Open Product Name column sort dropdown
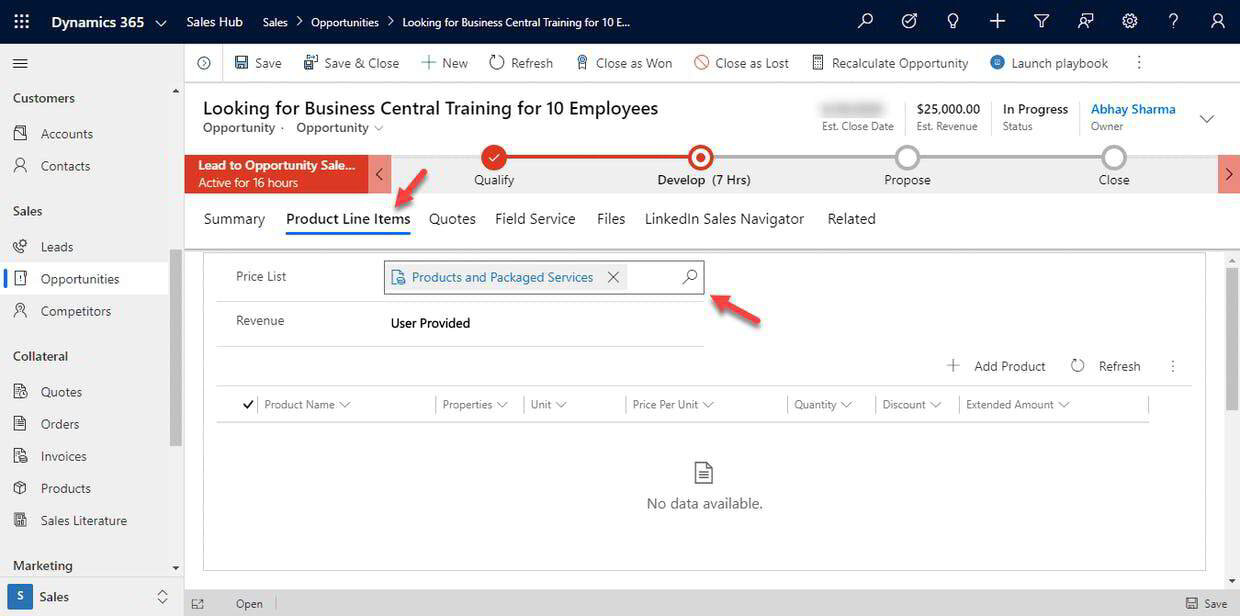Image resolution: width=1240 pixels, height=616 pixels. (345, 405)
